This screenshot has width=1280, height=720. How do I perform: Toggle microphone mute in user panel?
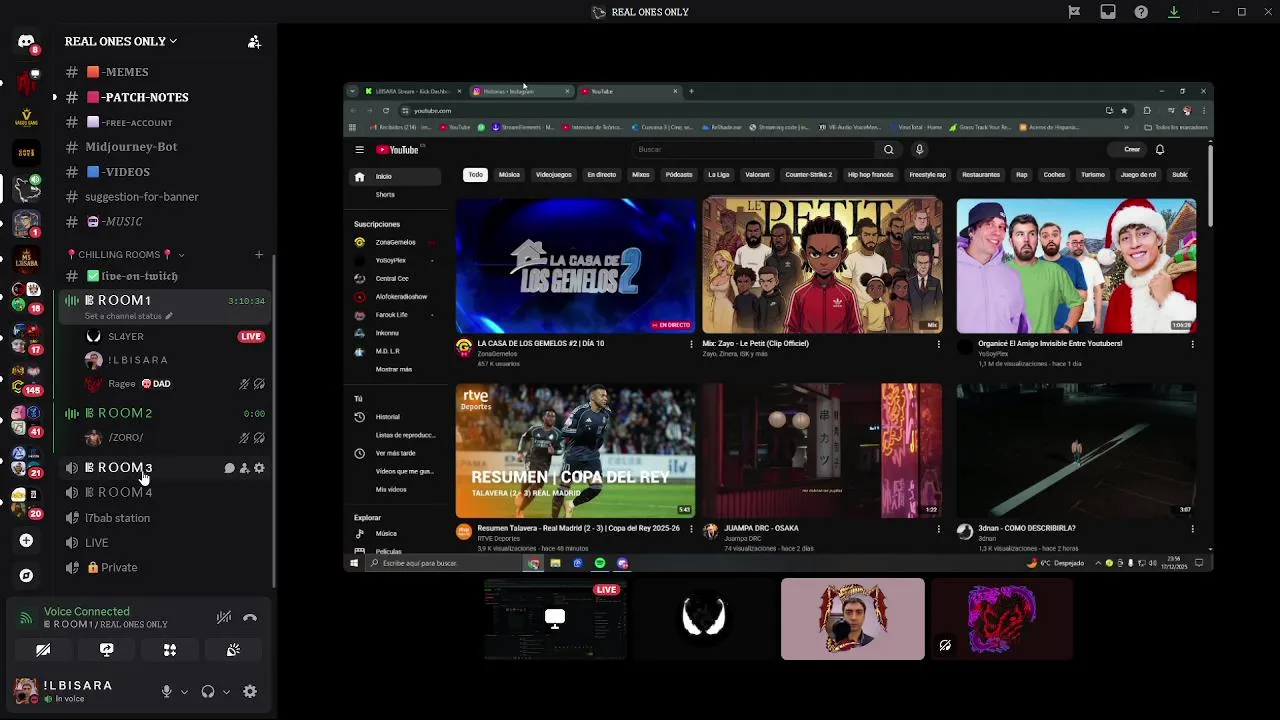coord(167,691)
